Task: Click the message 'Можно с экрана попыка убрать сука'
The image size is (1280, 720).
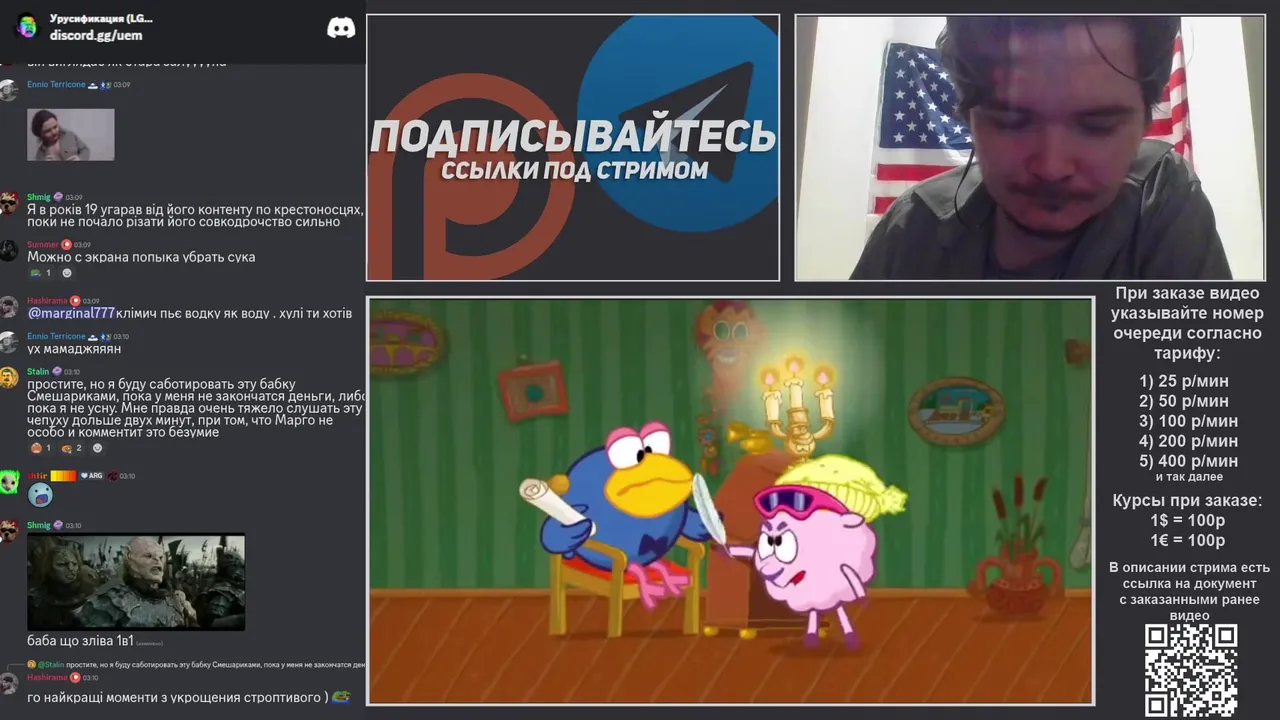Action: coord(141,257)
